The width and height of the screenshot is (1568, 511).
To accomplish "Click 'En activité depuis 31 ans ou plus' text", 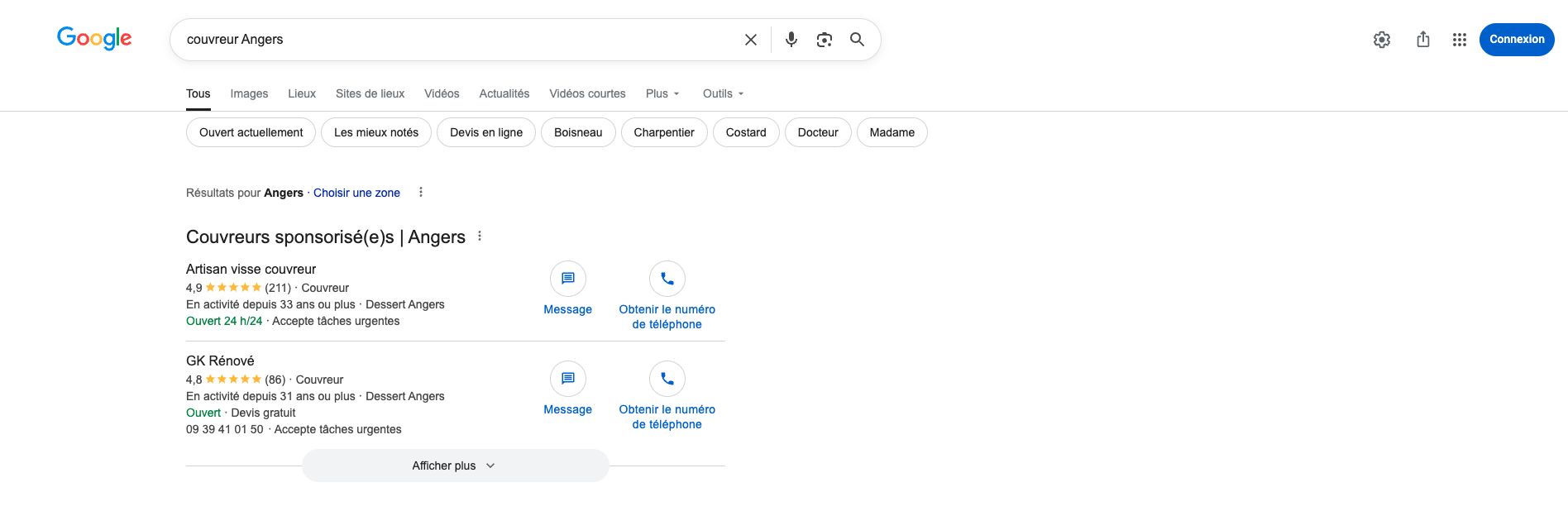I will pos(270,396).
